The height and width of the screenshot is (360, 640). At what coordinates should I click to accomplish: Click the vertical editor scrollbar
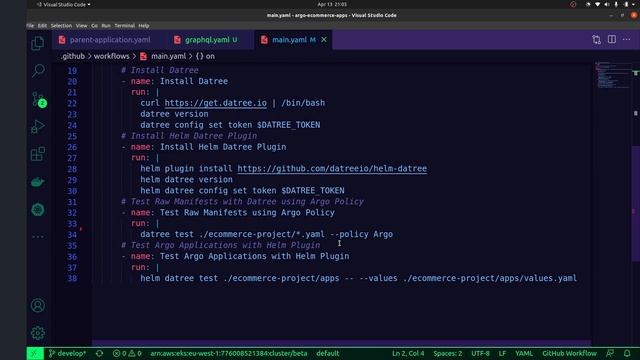pyautogui.click(x=636, y=204)
